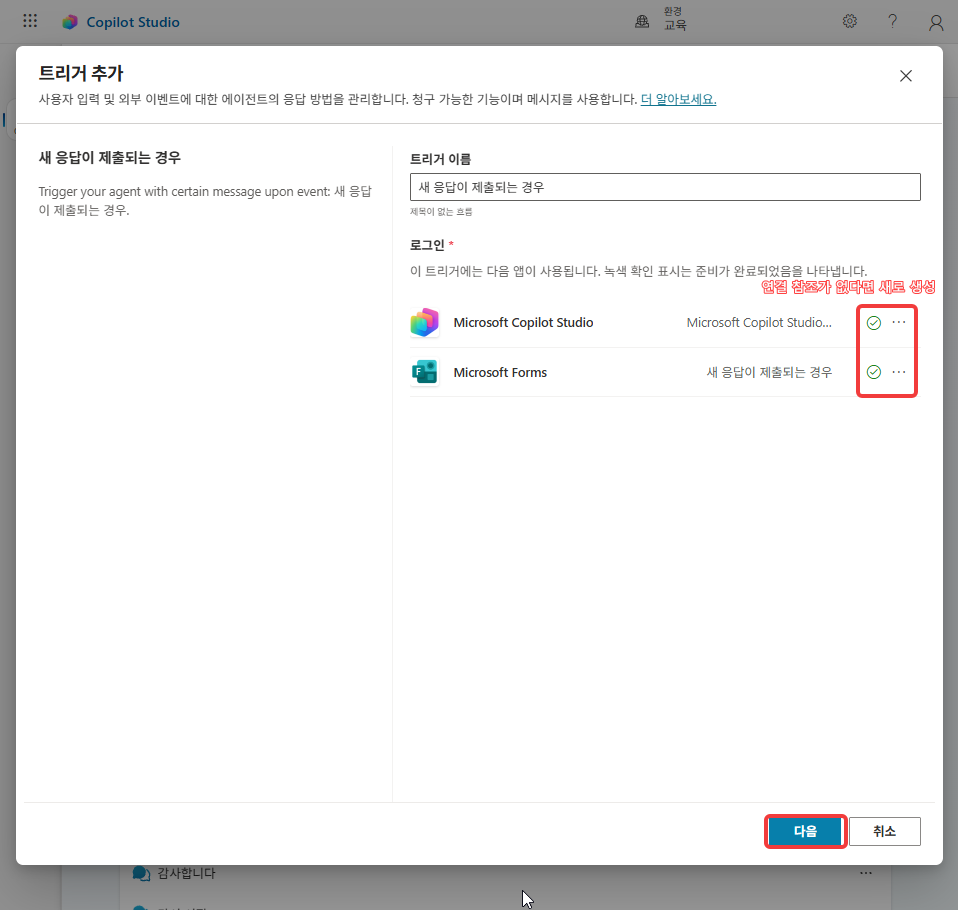The width and height of the screenshot is (958, 910).
Task: Focus the 트리거 이름 input field
Action: tap(665, 187)
